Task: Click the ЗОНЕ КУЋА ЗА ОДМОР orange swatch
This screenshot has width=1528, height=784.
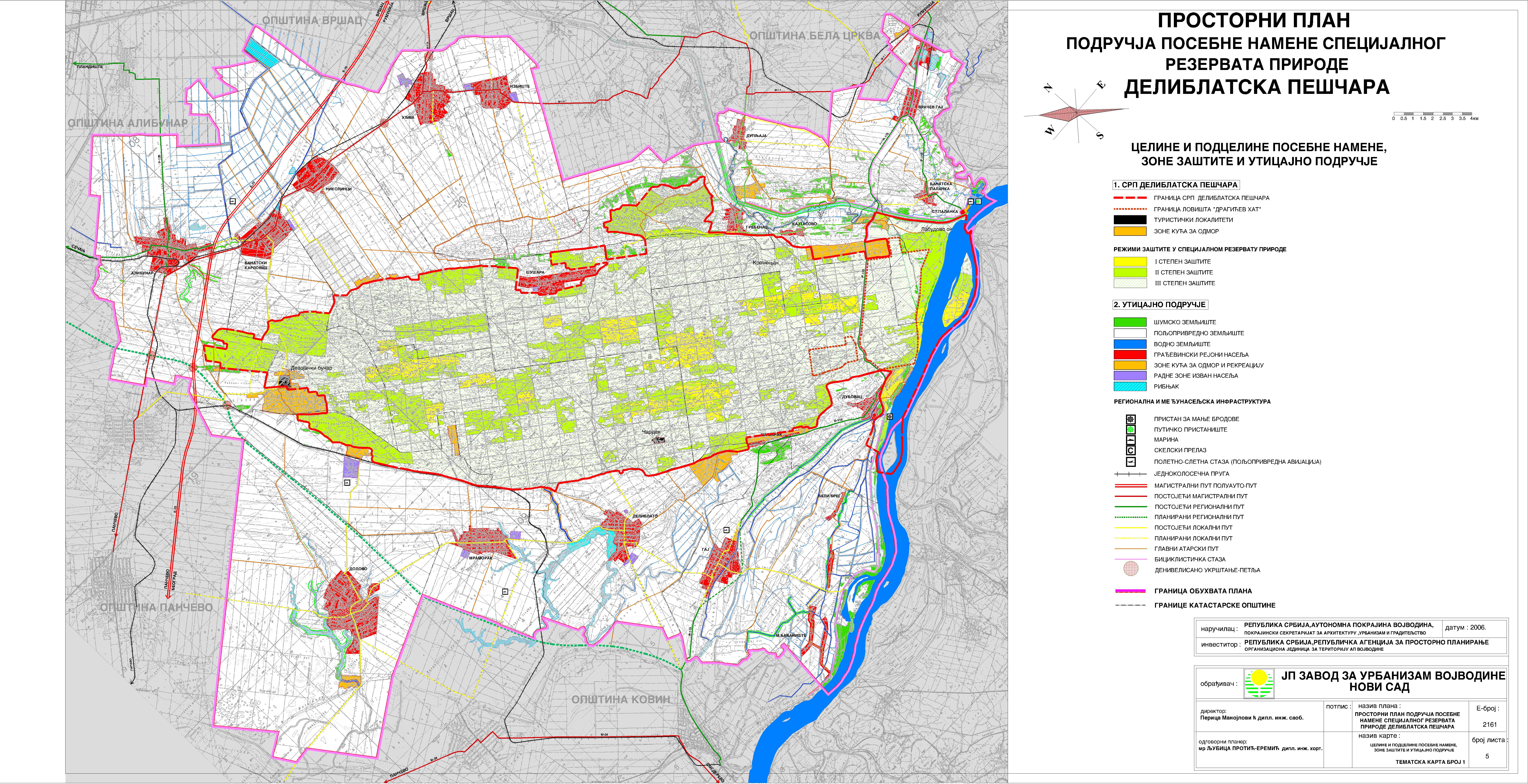Action: (1130, 231)
